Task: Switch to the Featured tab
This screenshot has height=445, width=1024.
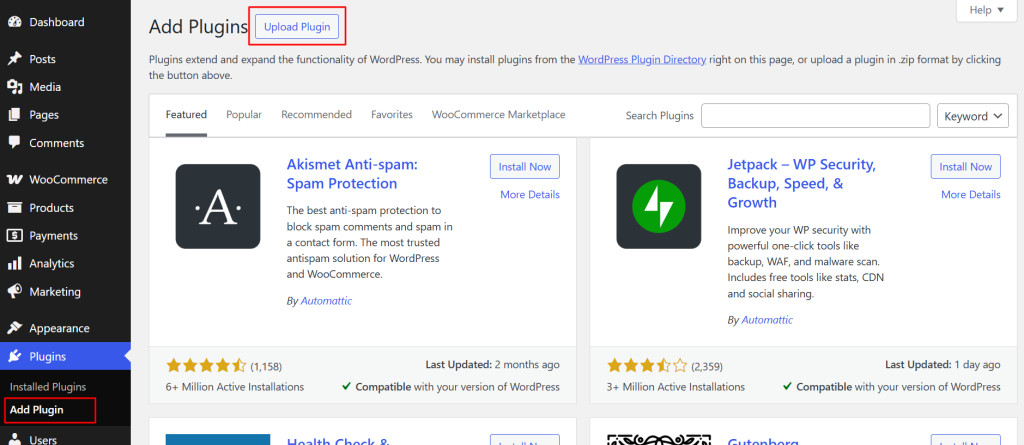Action: [x=186, y=114]
